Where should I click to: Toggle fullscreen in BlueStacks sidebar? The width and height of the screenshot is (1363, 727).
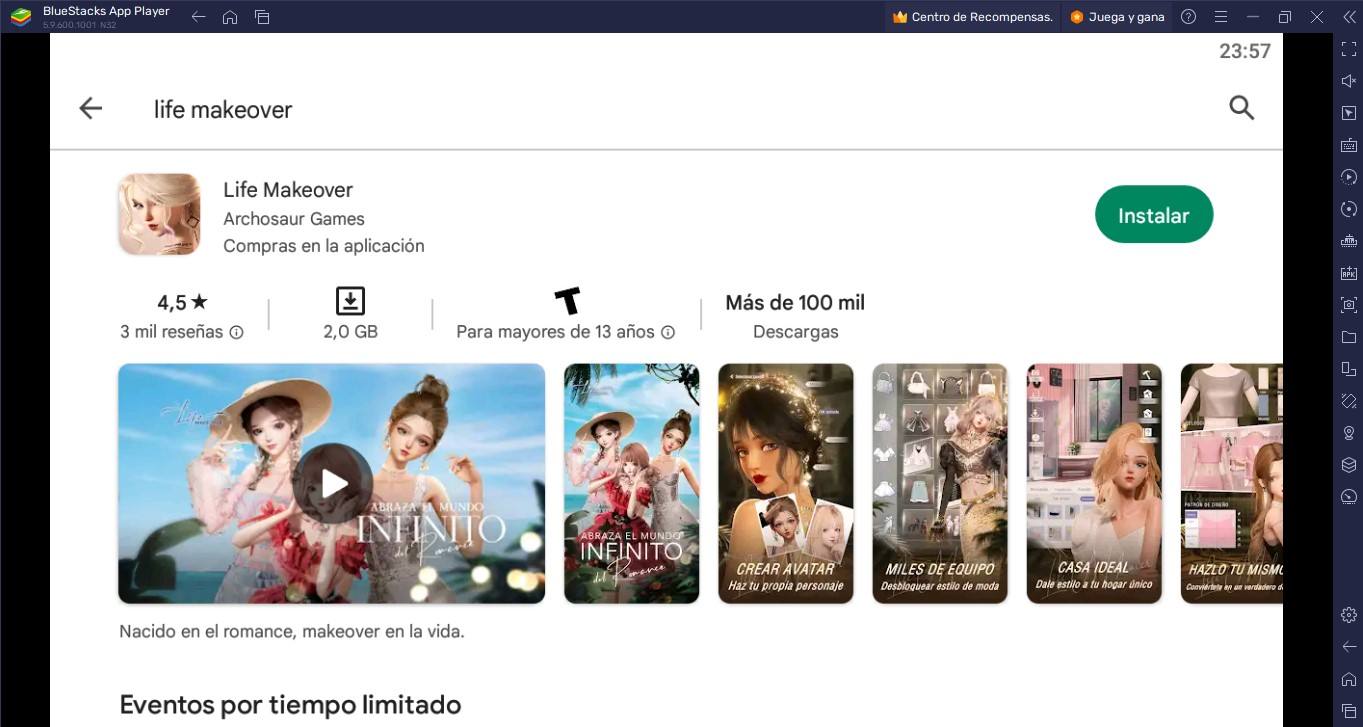click(1348, 49)
